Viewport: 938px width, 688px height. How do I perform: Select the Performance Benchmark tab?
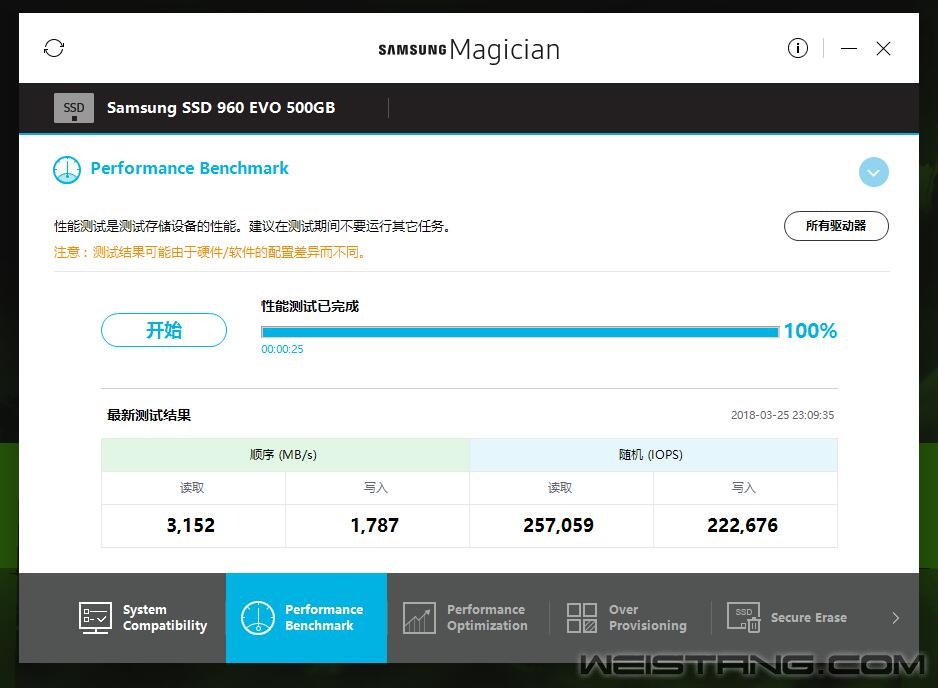pos(306,617)
